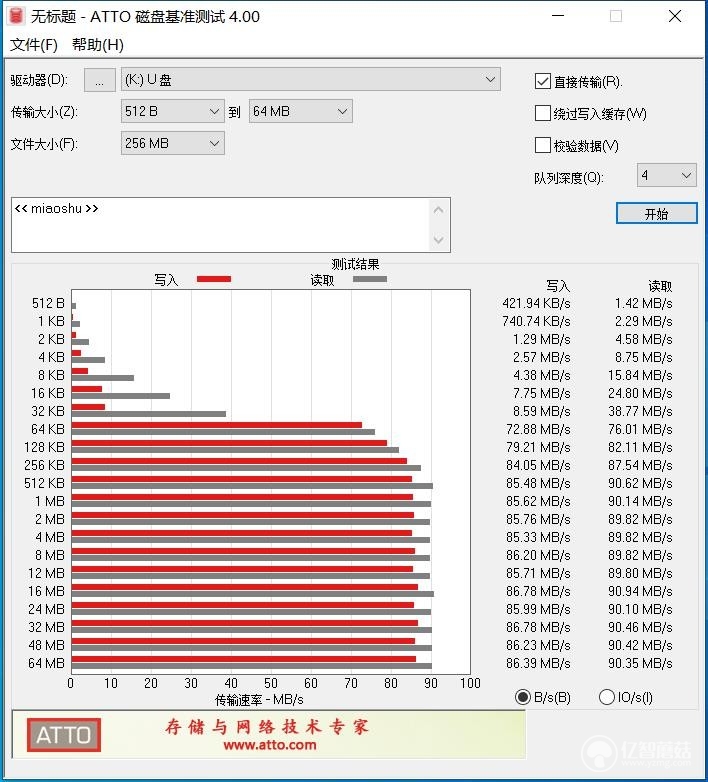Open the 512 B transfer size dropdown
Viewport: 708px width, 782px height.
point(173,111)
